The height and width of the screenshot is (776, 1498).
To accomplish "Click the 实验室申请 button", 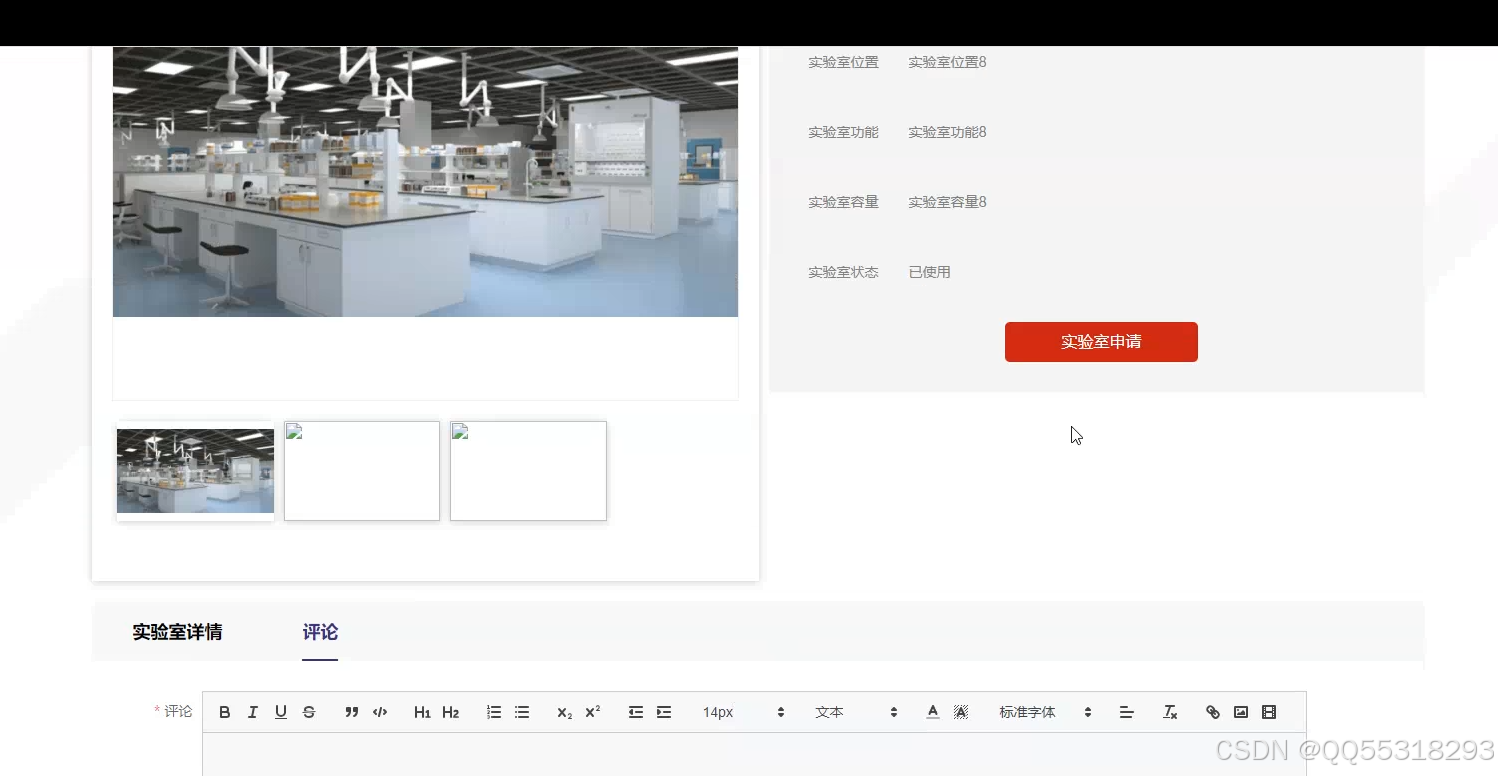I will (1101, 341).
